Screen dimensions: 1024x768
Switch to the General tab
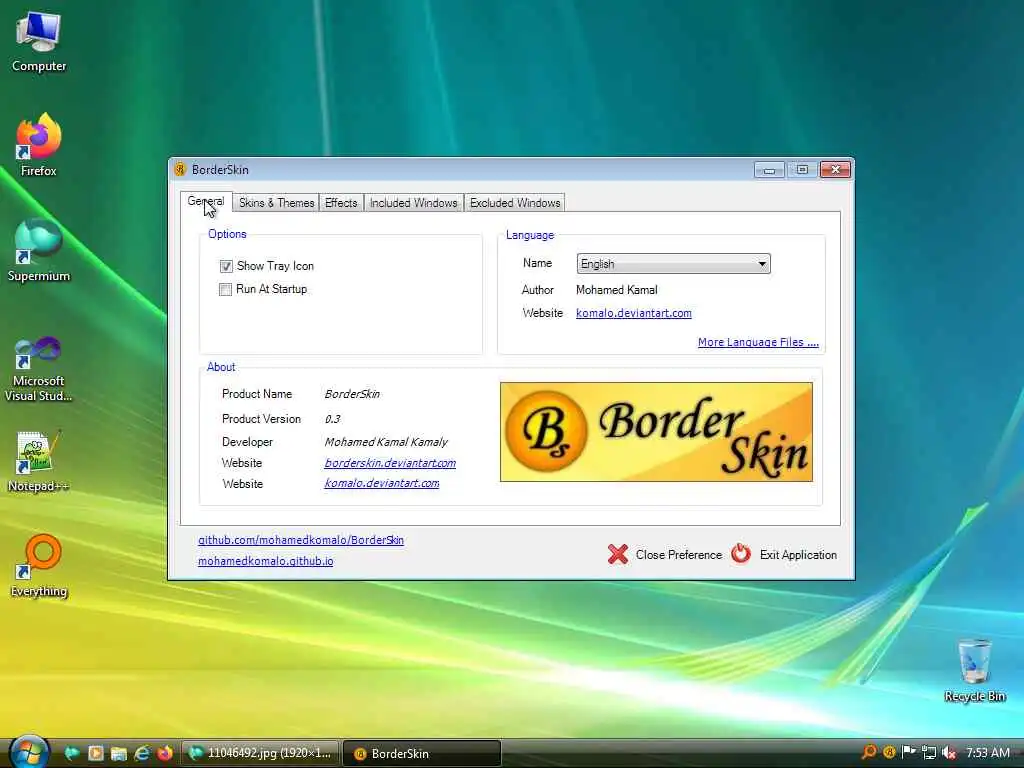click(x=206, y=201)
